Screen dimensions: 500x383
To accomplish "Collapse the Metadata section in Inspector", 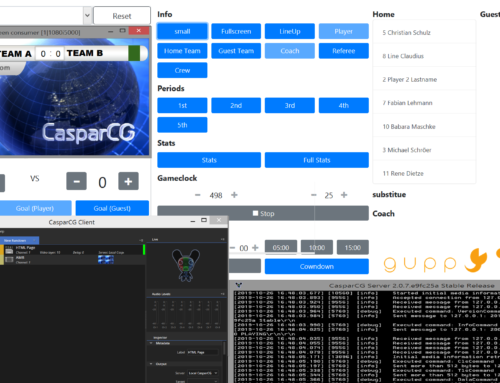I will coord(151,343).
